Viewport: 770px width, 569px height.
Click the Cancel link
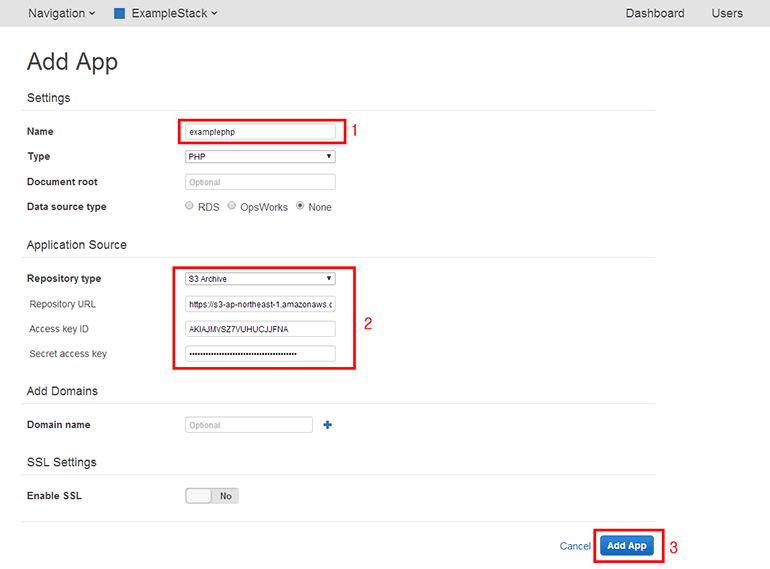[575, 546]
